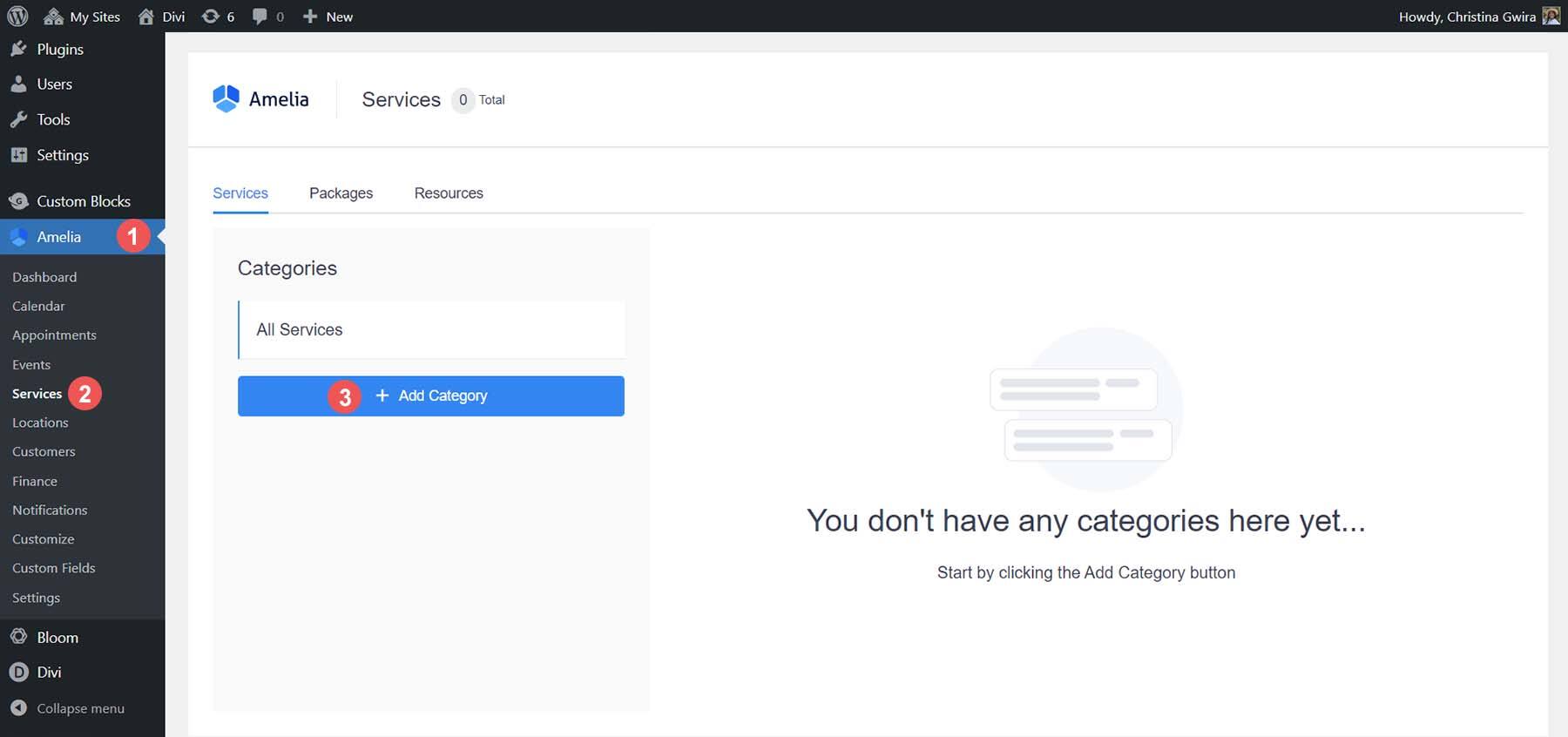Switch to the Packages tab
Image resolution: width=1568 pixels, height=737 pixels.
click(x=341, y=193)
